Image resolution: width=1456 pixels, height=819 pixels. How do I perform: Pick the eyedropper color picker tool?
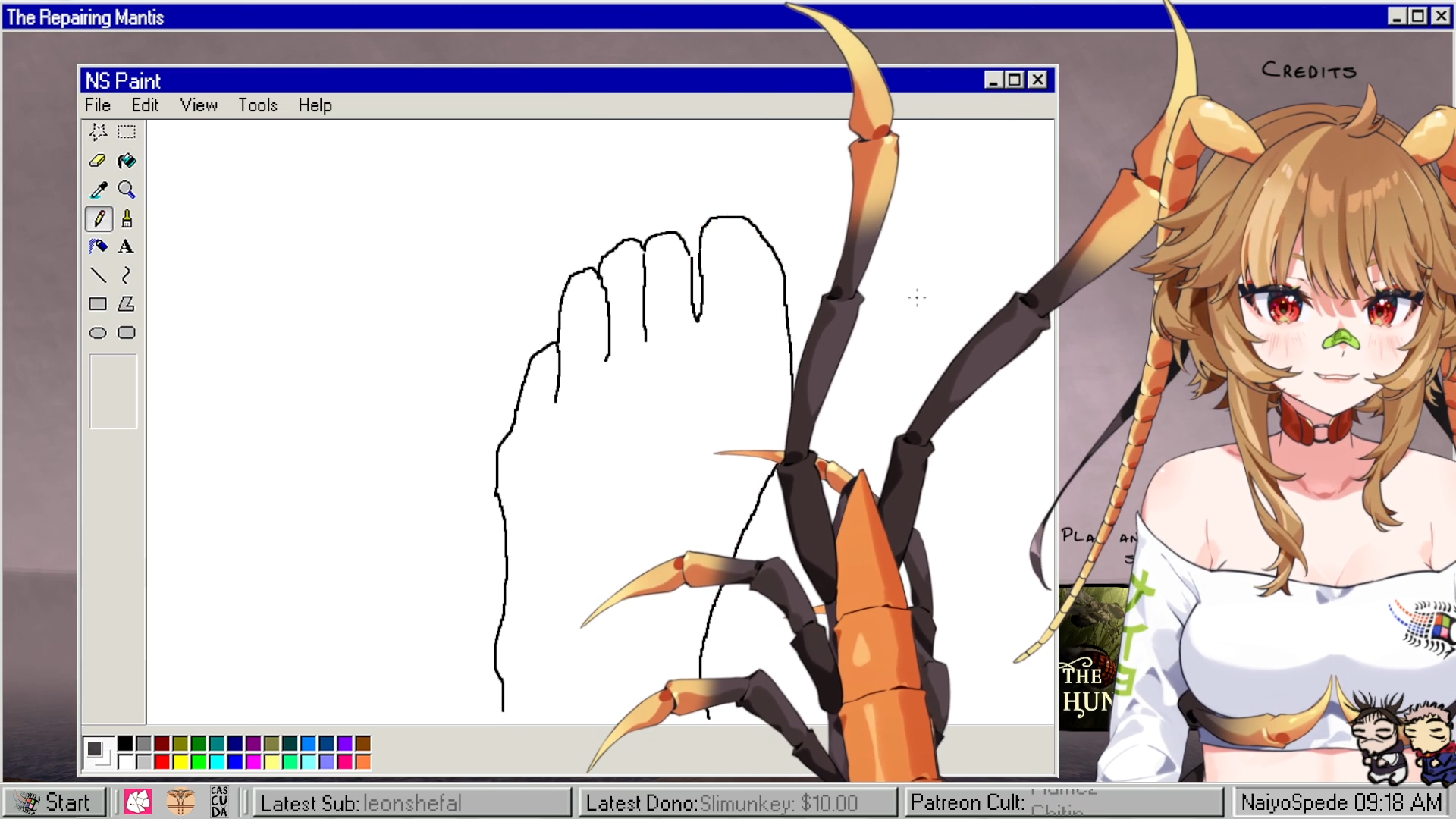[98, 190]
